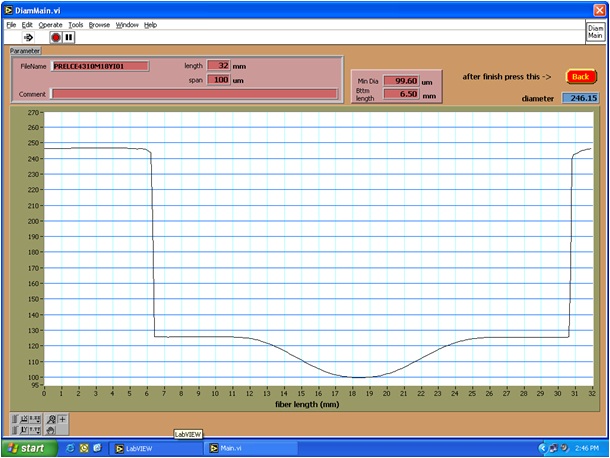Open Y-axis scale format button
610x458 pixels.
36,430
